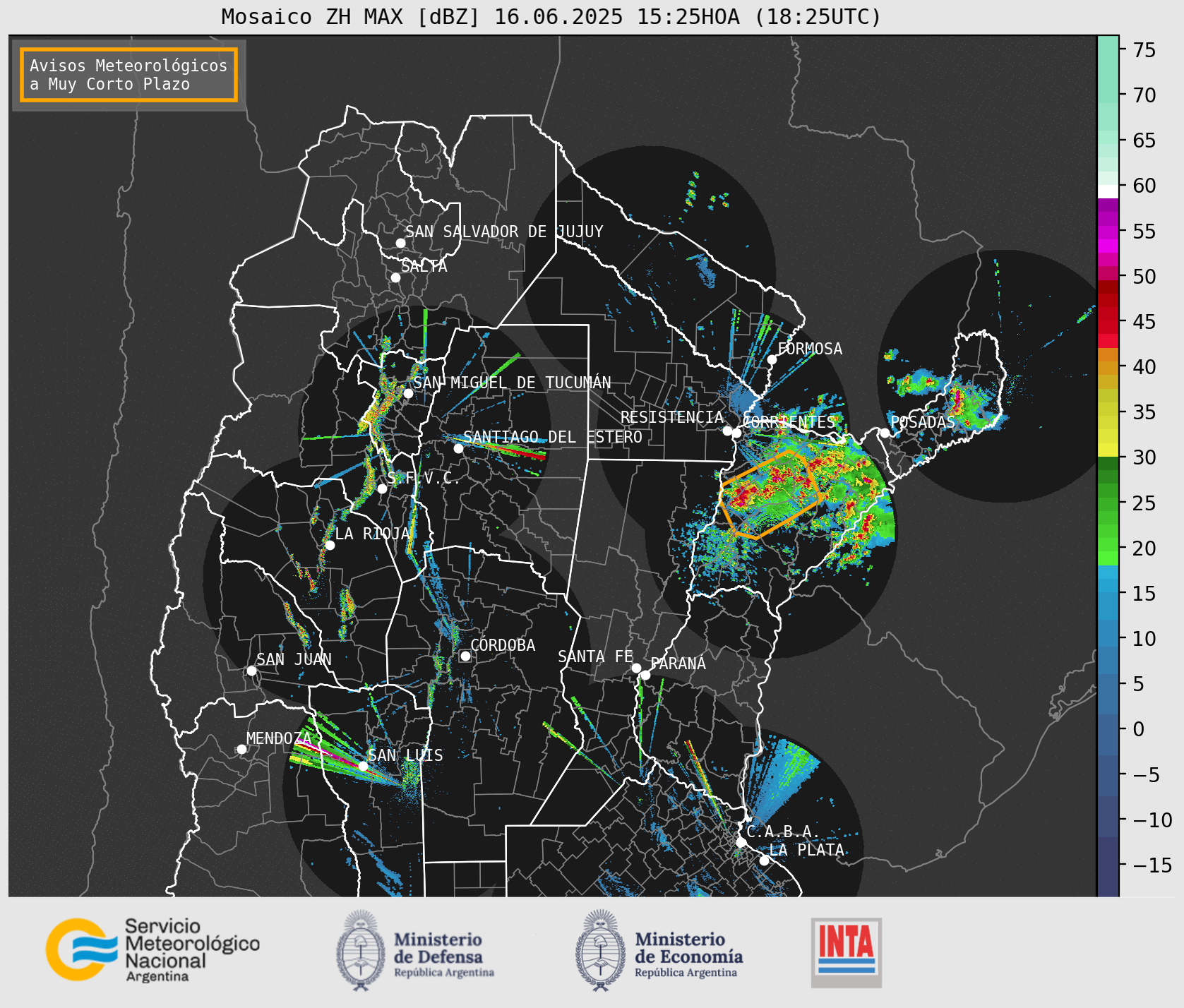Click the Santiago del Estero city dot
This screenshot has width=1184, height=1008.
pos(458,448)
